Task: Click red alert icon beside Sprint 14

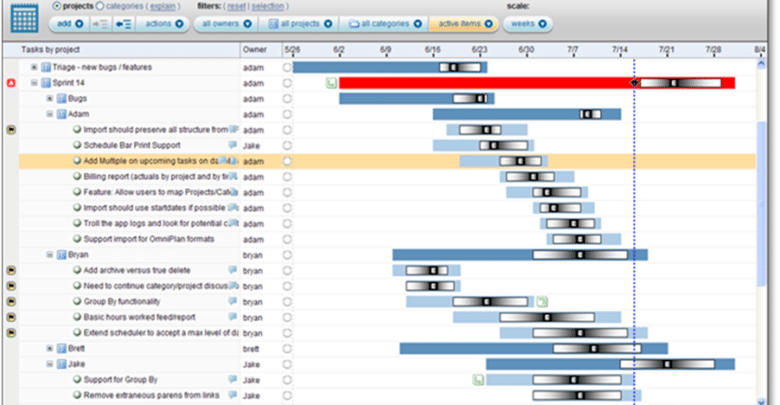Action: pos(11,83)
